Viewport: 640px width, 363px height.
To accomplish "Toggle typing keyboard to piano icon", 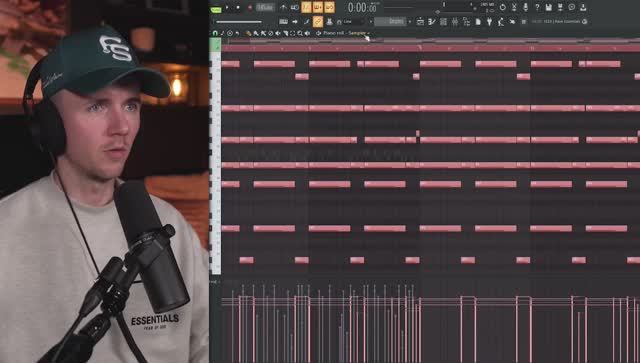I will 284,22.
